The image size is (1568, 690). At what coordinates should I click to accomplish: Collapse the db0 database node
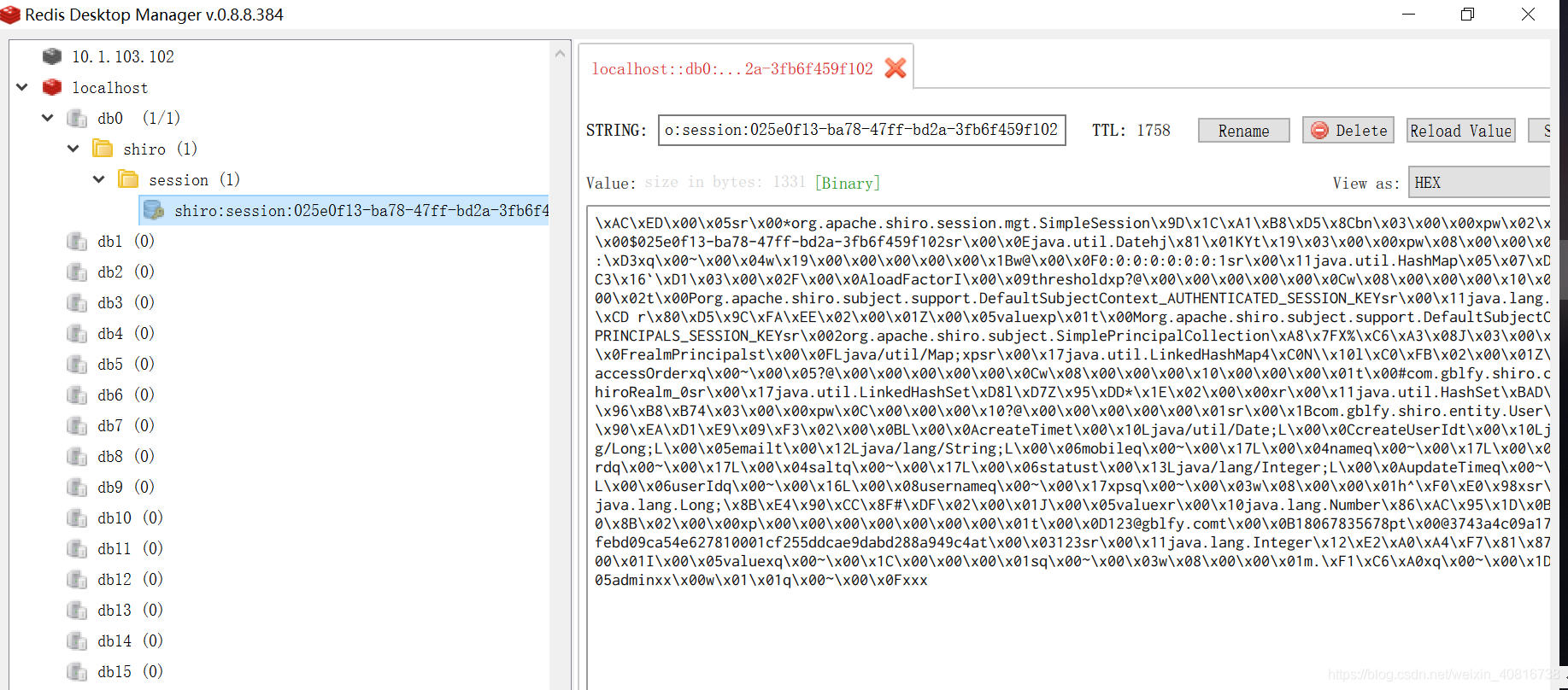48,118
